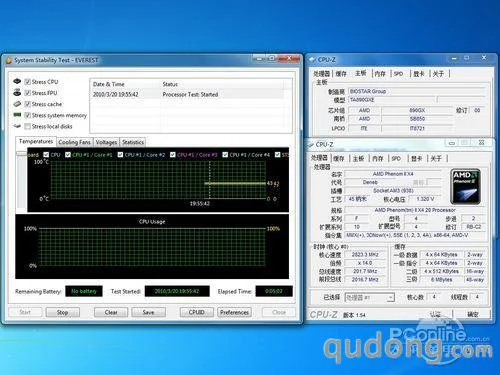500x375 pixels.
Task: Select the 关于 tab in the lower CPU-Z window
Action: pyautogui.click(x=436, y=159)
